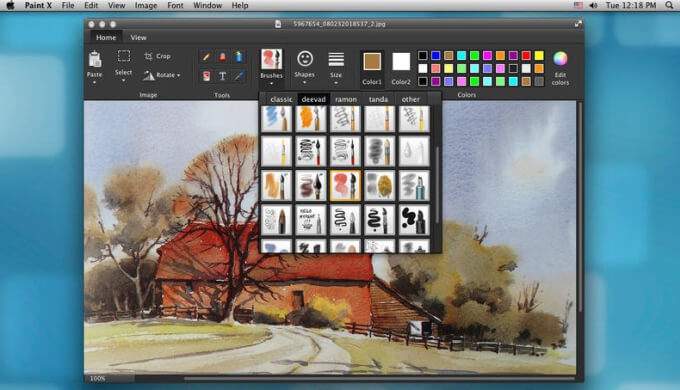This screenshot has width=680, height=390.
Task: Open the View menu in the menu bar
Action: click(116, 6)
